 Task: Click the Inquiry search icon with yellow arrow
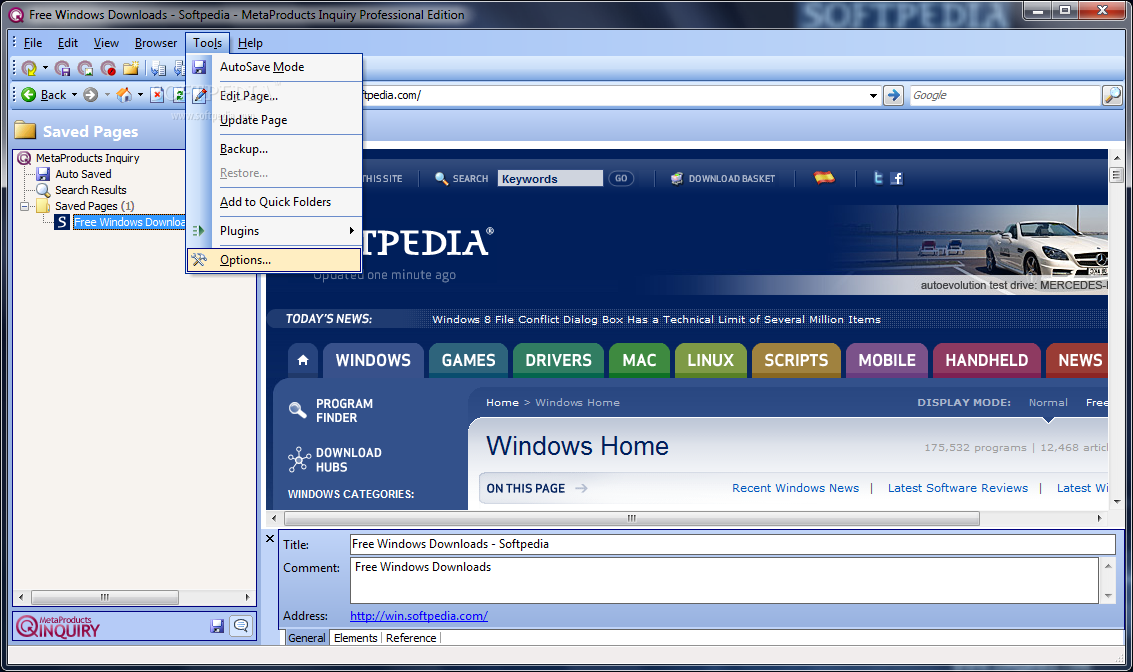click(x=29, y=69)
